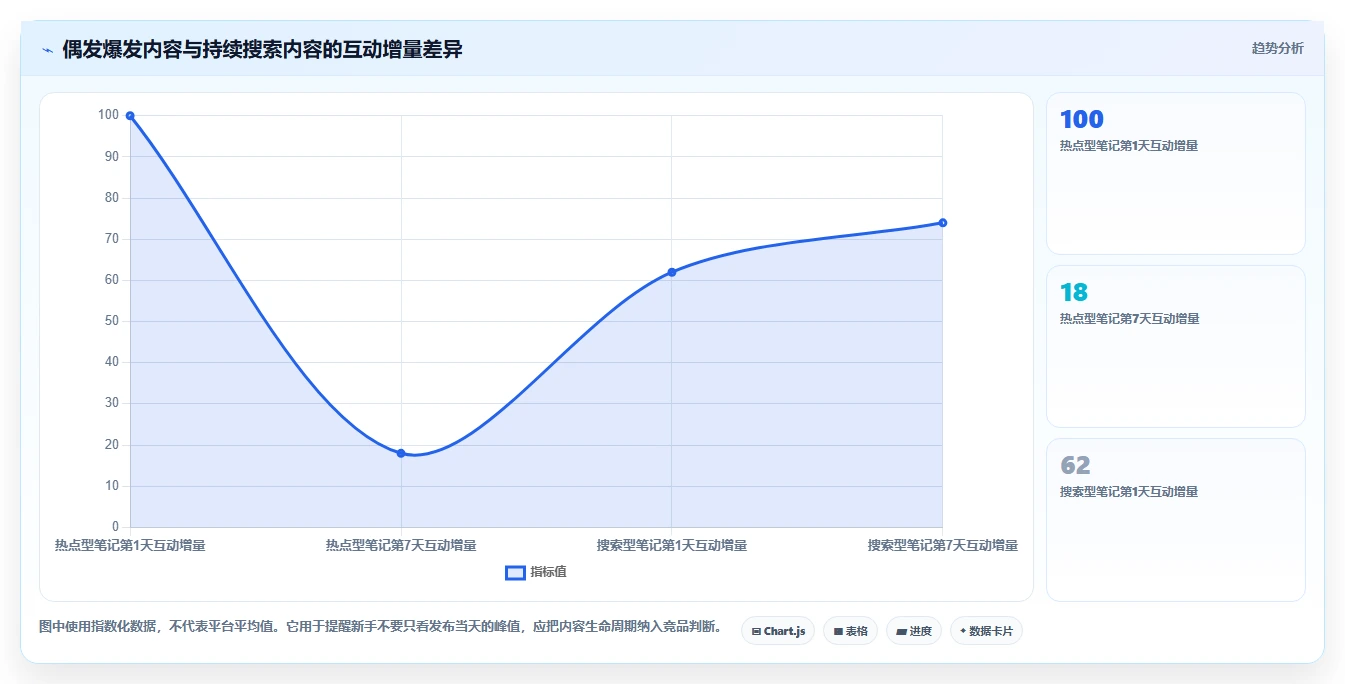Click y-axis tick label 70
This screenshot has width=1345, height=684.
[x=112, y=239]
